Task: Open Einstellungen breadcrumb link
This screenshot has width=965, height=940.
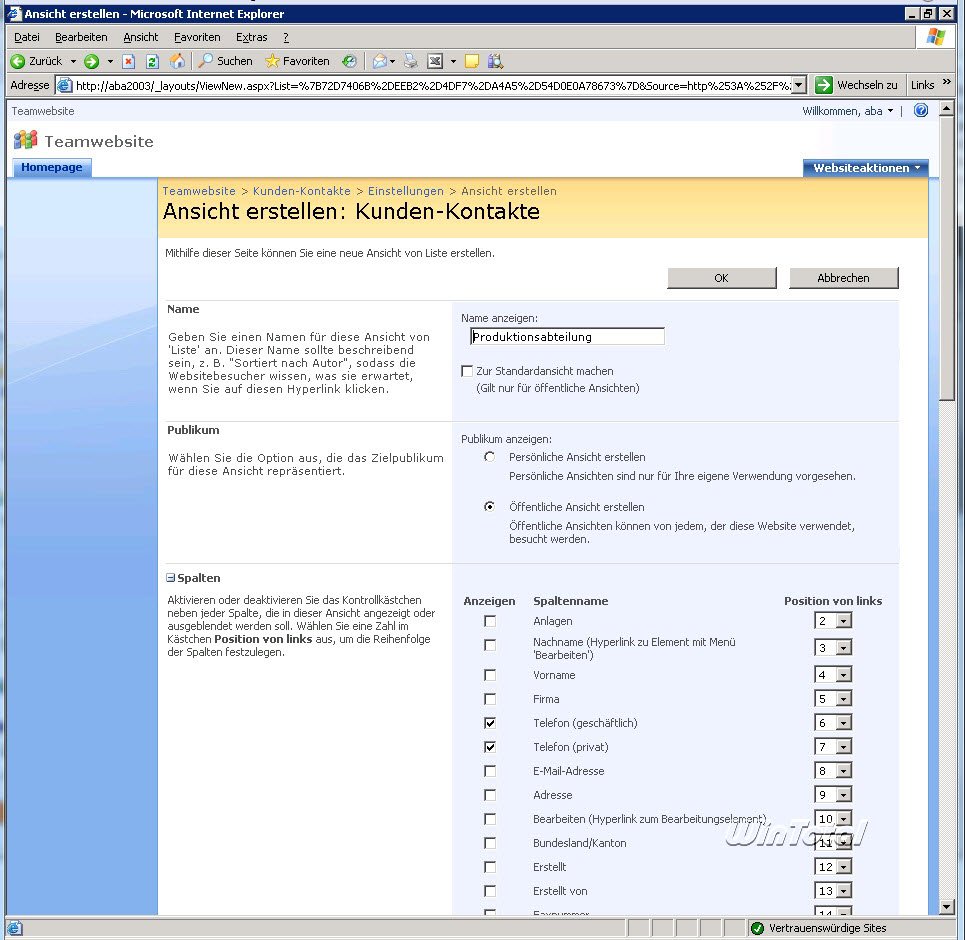Action: click(x=406, y=191)
